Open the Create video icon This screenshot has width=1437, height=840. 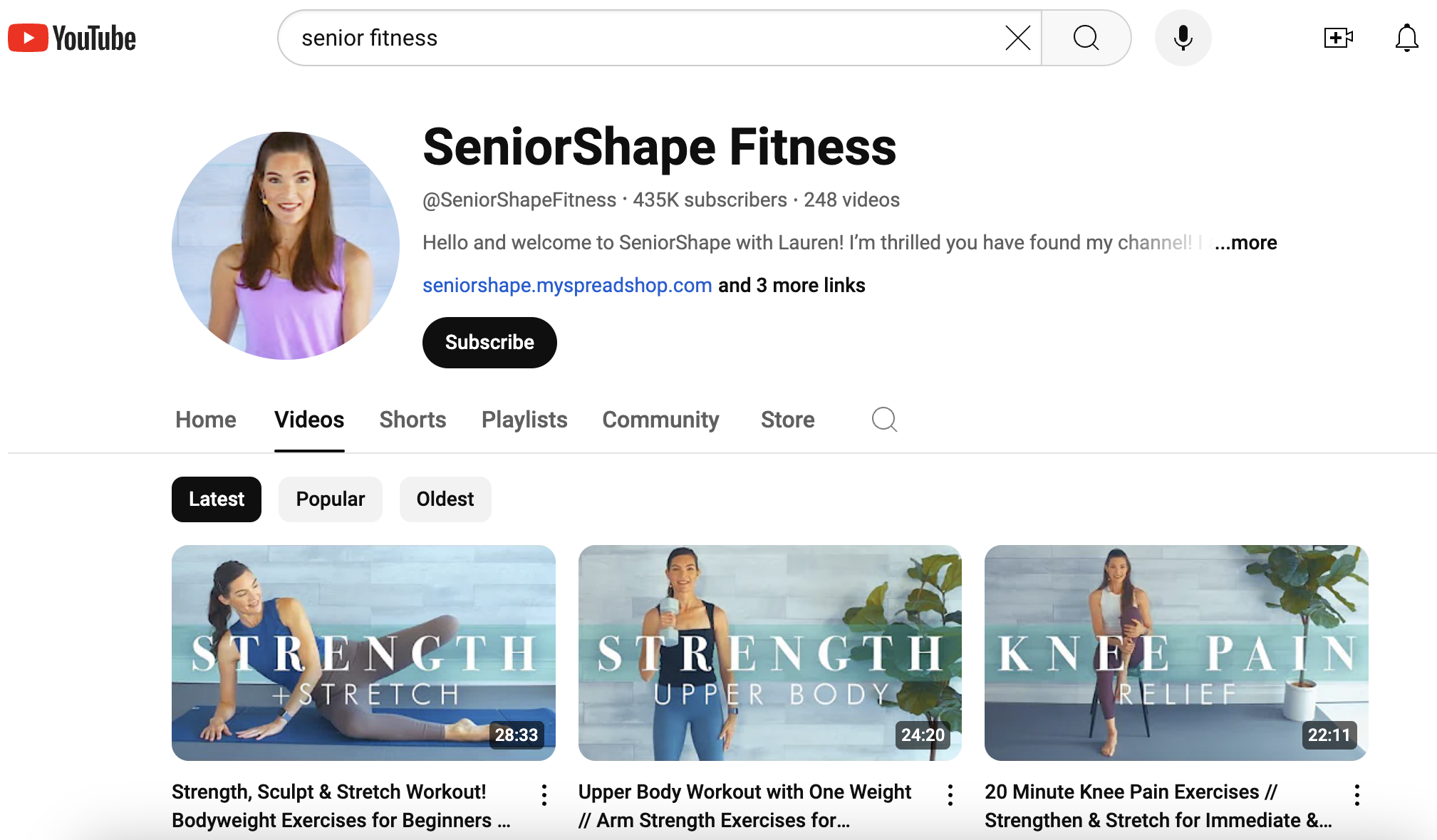point(1338,38)
